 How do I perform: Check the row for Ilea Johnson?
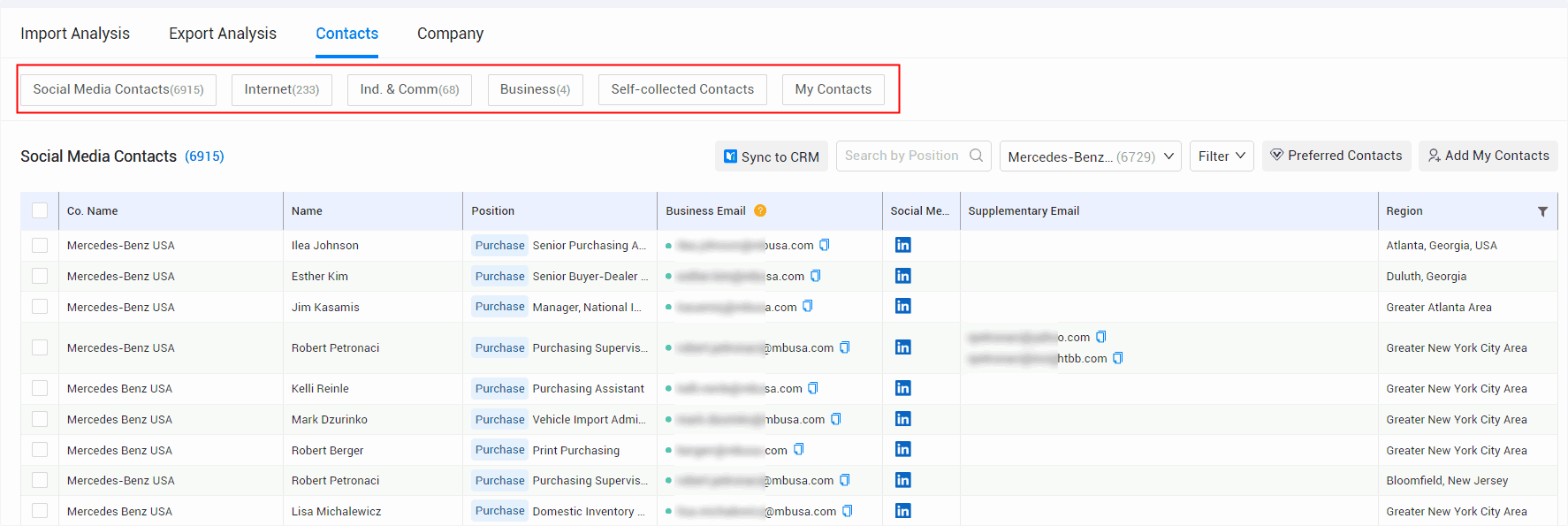coord(40,245)
